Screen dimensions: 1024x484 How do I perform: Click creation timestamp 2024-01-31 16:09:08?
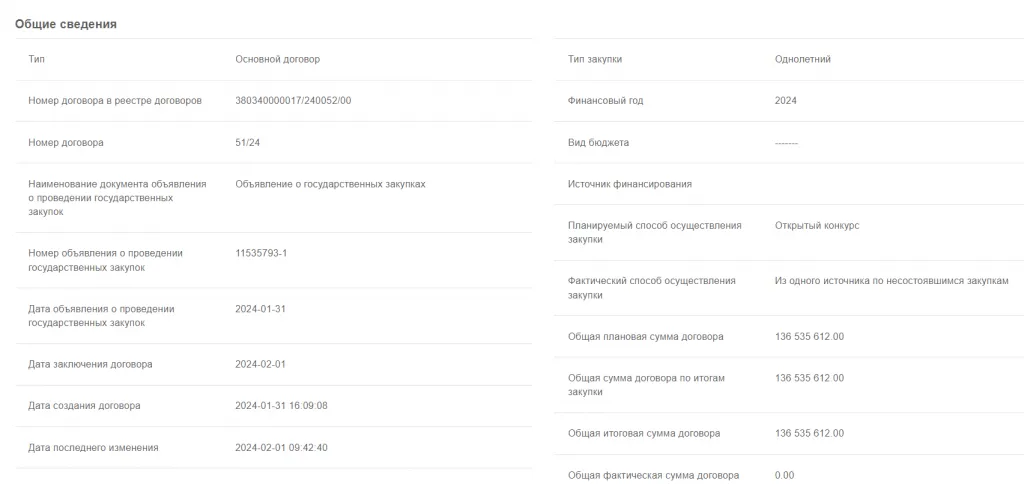(281, 406)
